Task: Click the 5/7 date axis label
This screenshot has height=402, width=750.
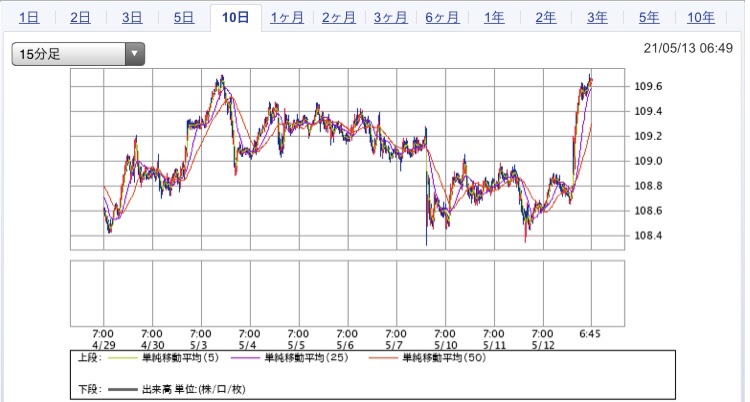Action: 396,345
